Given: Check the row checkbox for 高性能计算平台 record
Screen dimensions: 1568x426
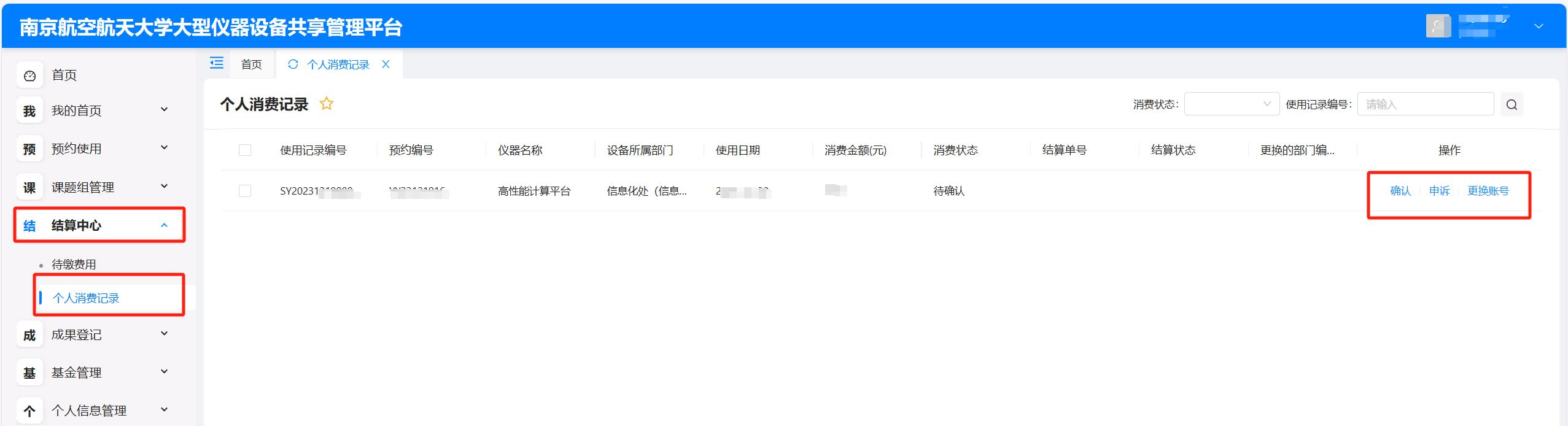Looking at the screenshot, I should pyautogui.click(x=245, y=191).
